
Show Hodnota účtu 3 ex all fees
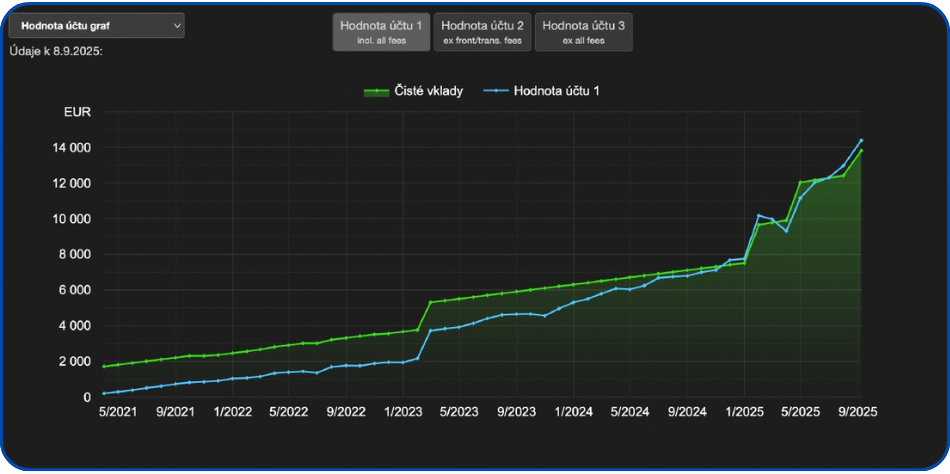(583, 32)
